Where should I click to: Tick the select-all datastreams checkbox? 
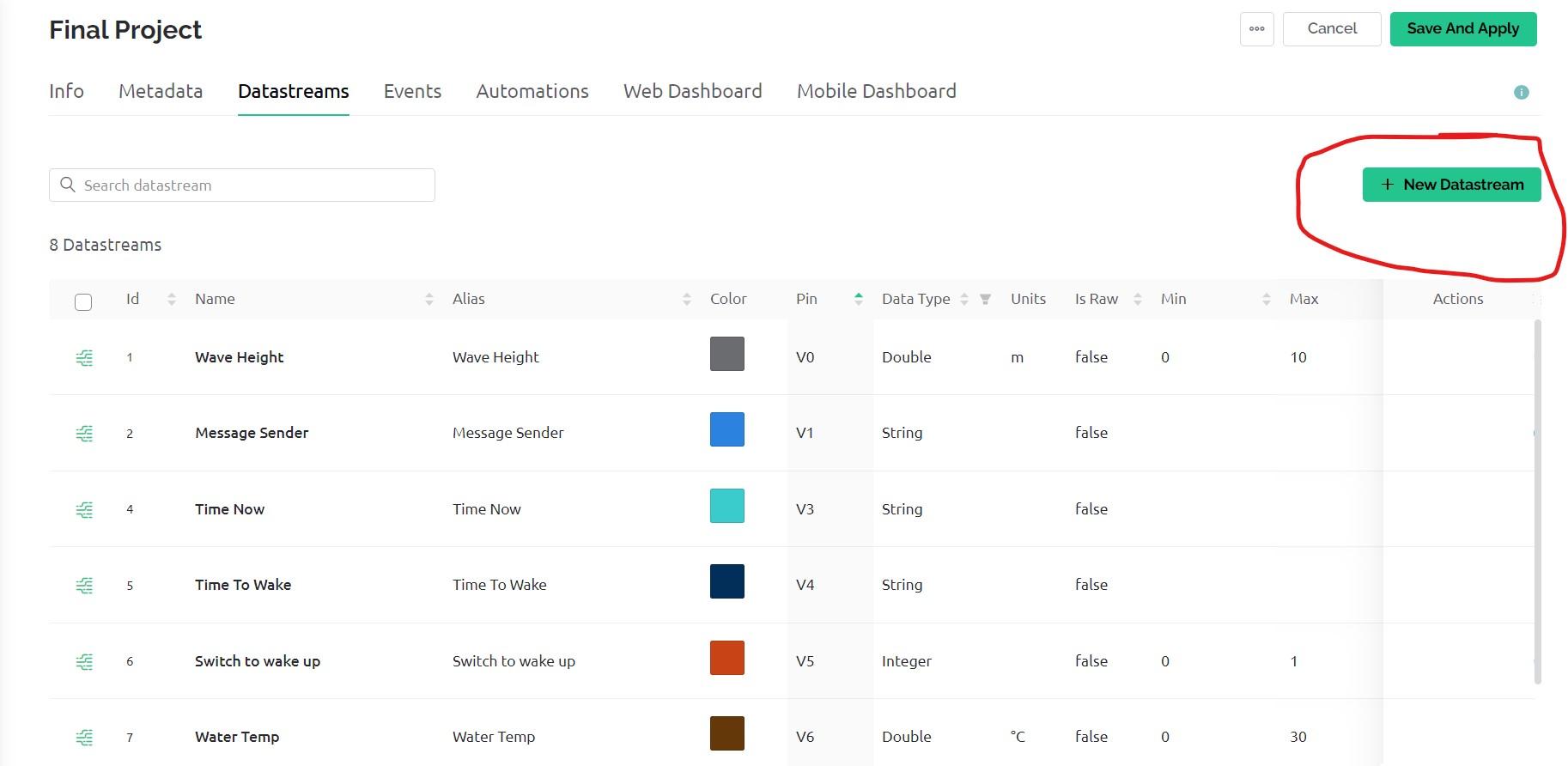[x=83, y=301]
